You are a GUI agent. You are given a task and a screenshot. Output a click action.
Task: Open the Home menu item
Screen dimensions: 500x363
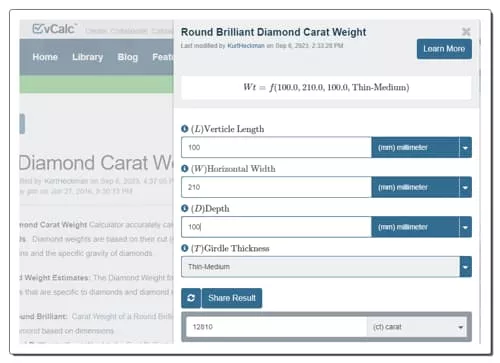pos(45,57)
